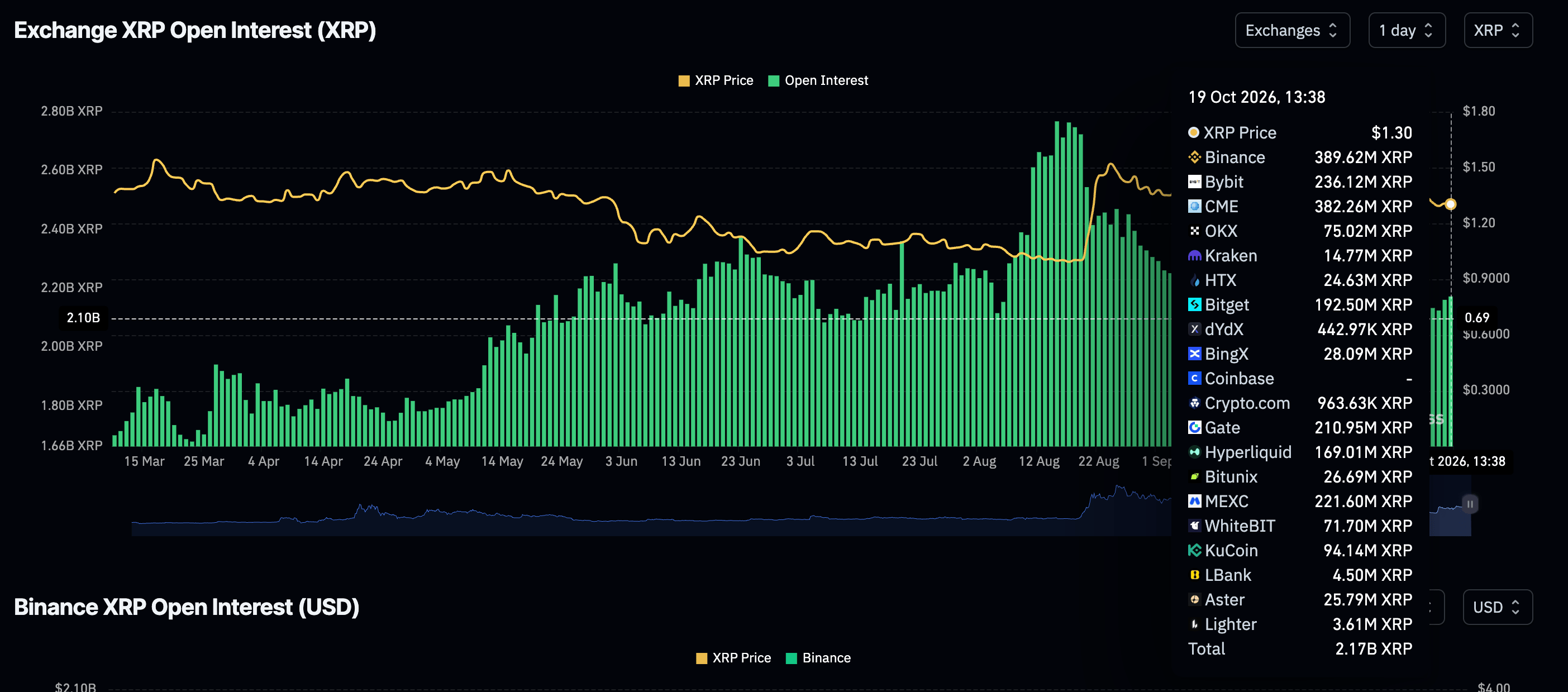Click the OKX logo icon
This screenshot has width=1568, height=692.
pos(1194,231)
